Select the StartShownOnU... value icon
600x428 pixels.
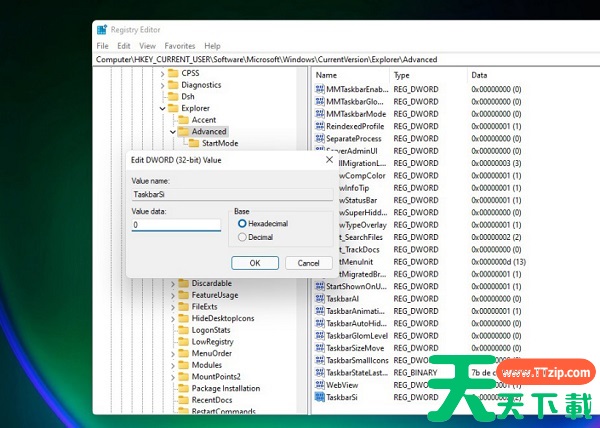[320, 286]
